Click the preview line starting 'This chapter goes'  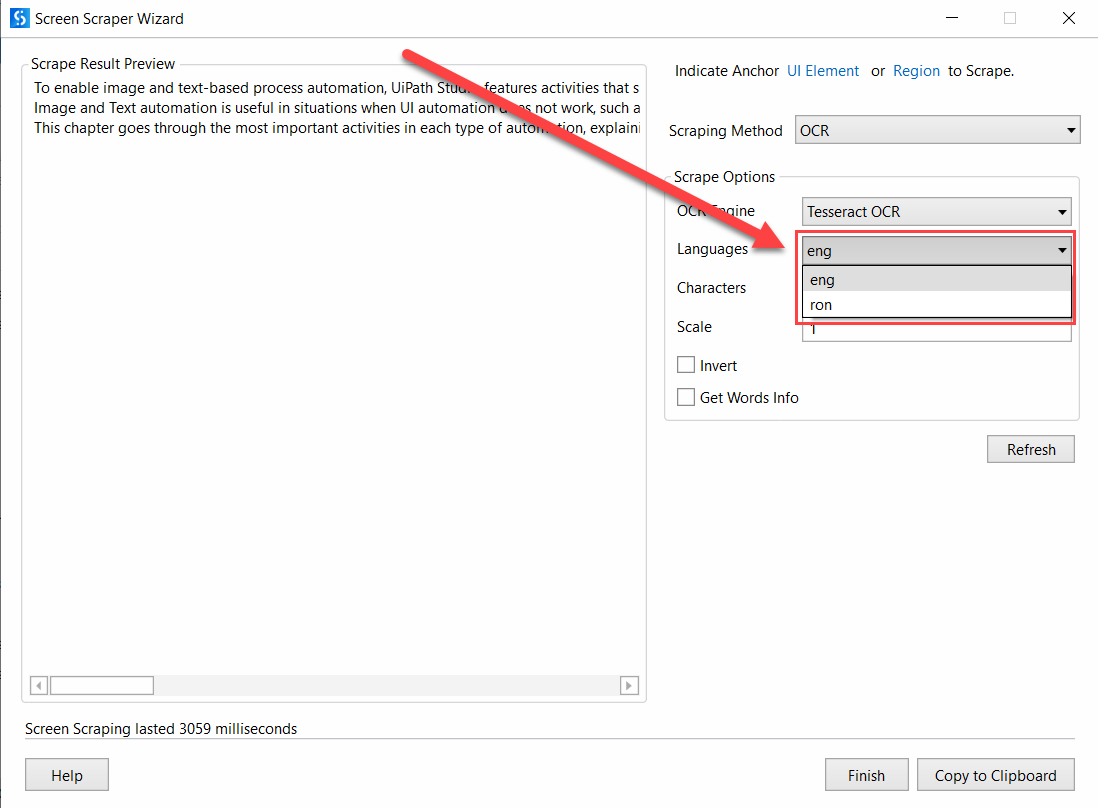pyautogui.click(x=336, y=128)
